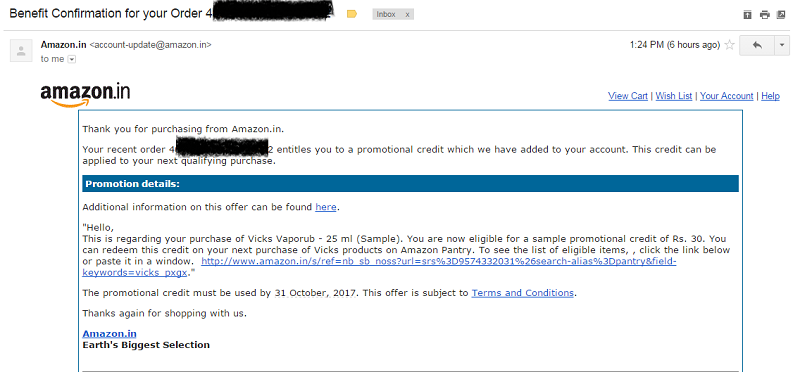Click the 'here' offer information link
Screen dimensions: 800x372
point(326,207)
